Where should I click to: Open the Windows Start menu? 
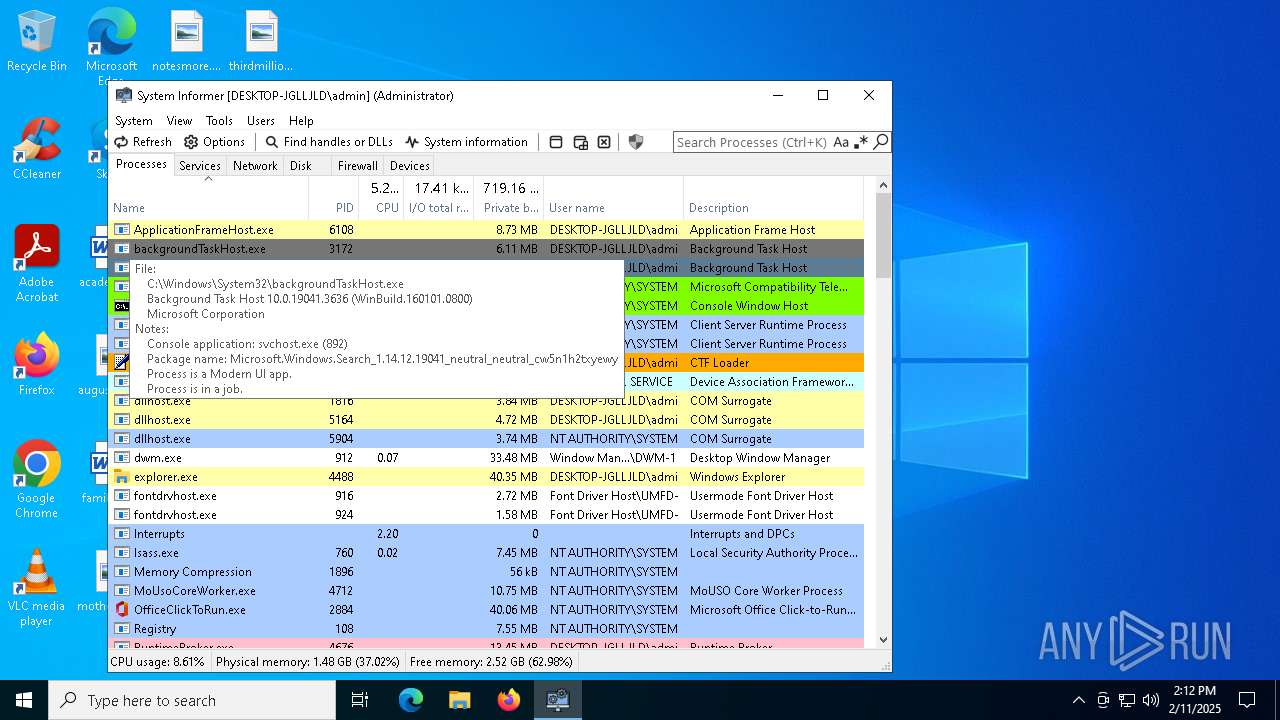[24, 700]
